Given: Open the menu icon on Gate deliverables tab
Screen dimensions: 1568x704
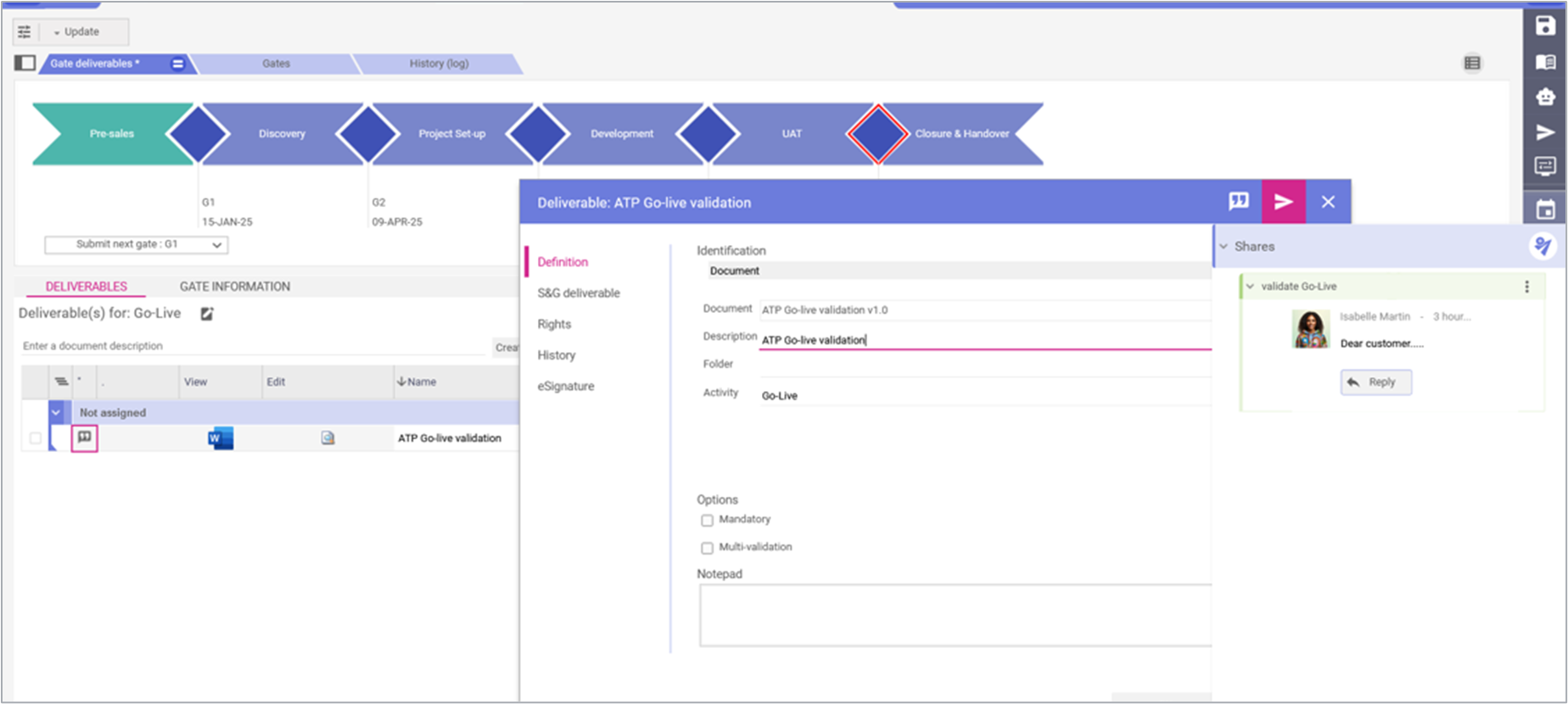Looking at the screenshot, I should pyautogui.click(x=177, y=64).
